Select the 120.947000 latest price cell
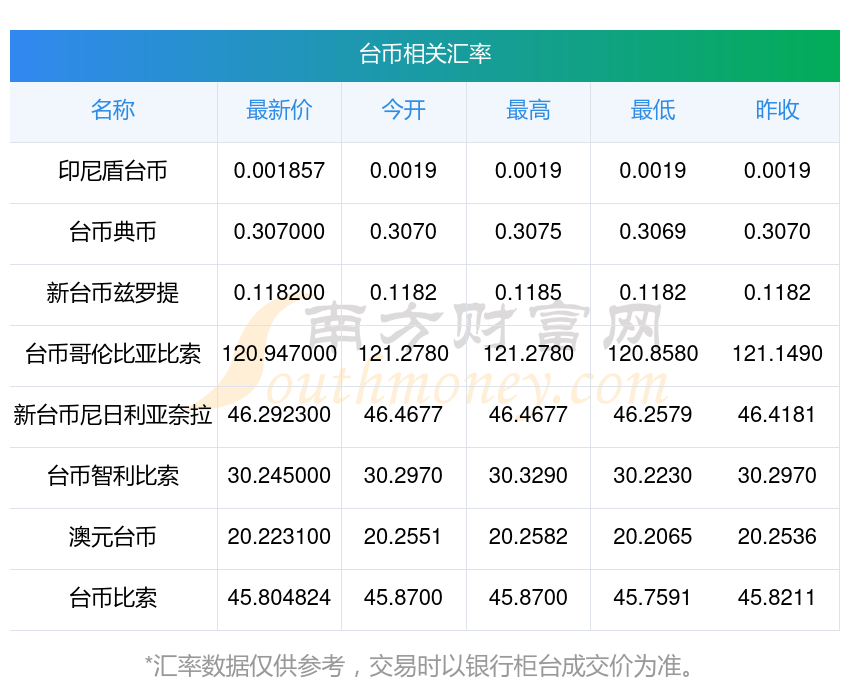Image resolution: width=850 pixels, height=697 pixels. pyautogui.click(x=279, y=354)
